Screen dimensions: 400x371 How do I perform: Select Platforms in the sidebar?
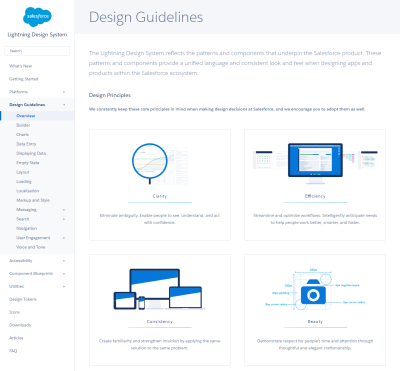pyautogui.click(x=19, y=92)
